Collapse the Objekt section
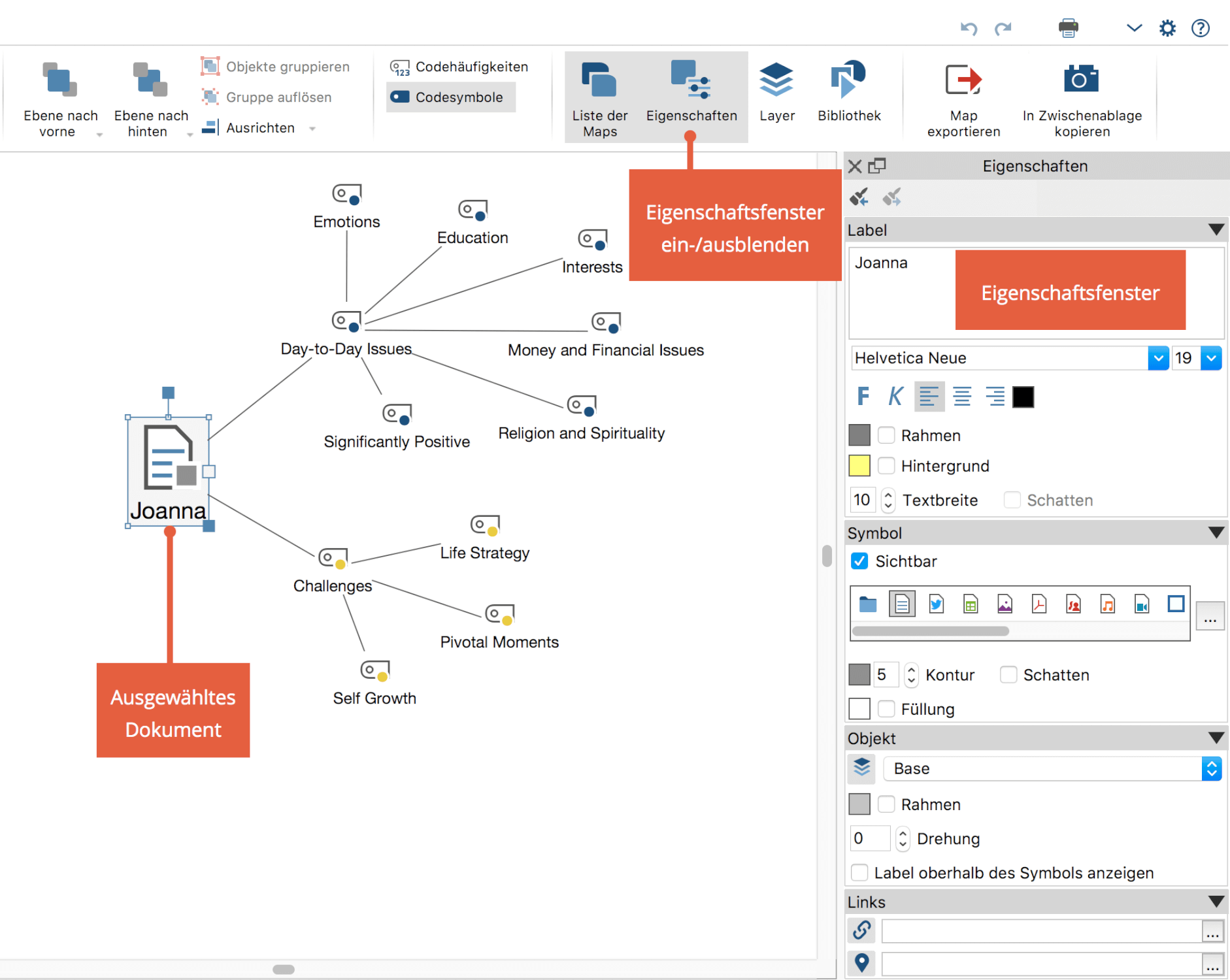Viewport: 1230px width, 980px height. (x=1216, y=738)
